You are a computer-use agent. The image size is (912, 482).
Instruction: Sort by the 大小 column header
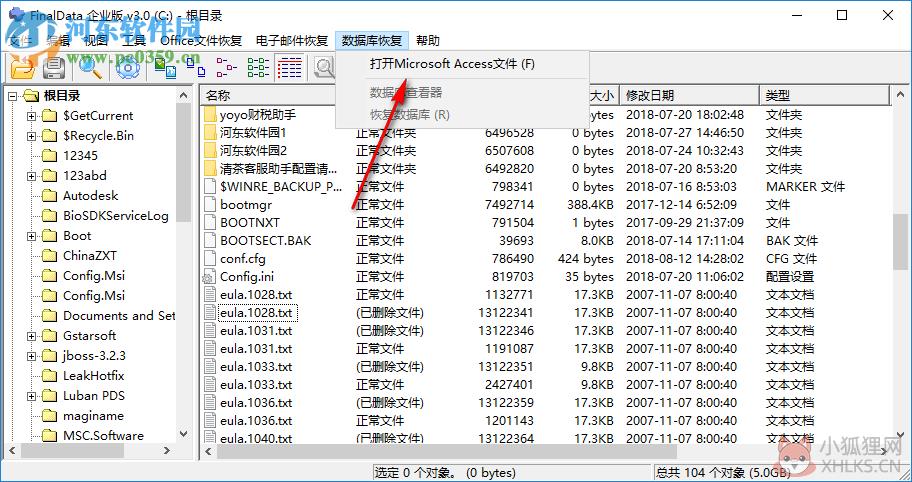tap(603, 95)
